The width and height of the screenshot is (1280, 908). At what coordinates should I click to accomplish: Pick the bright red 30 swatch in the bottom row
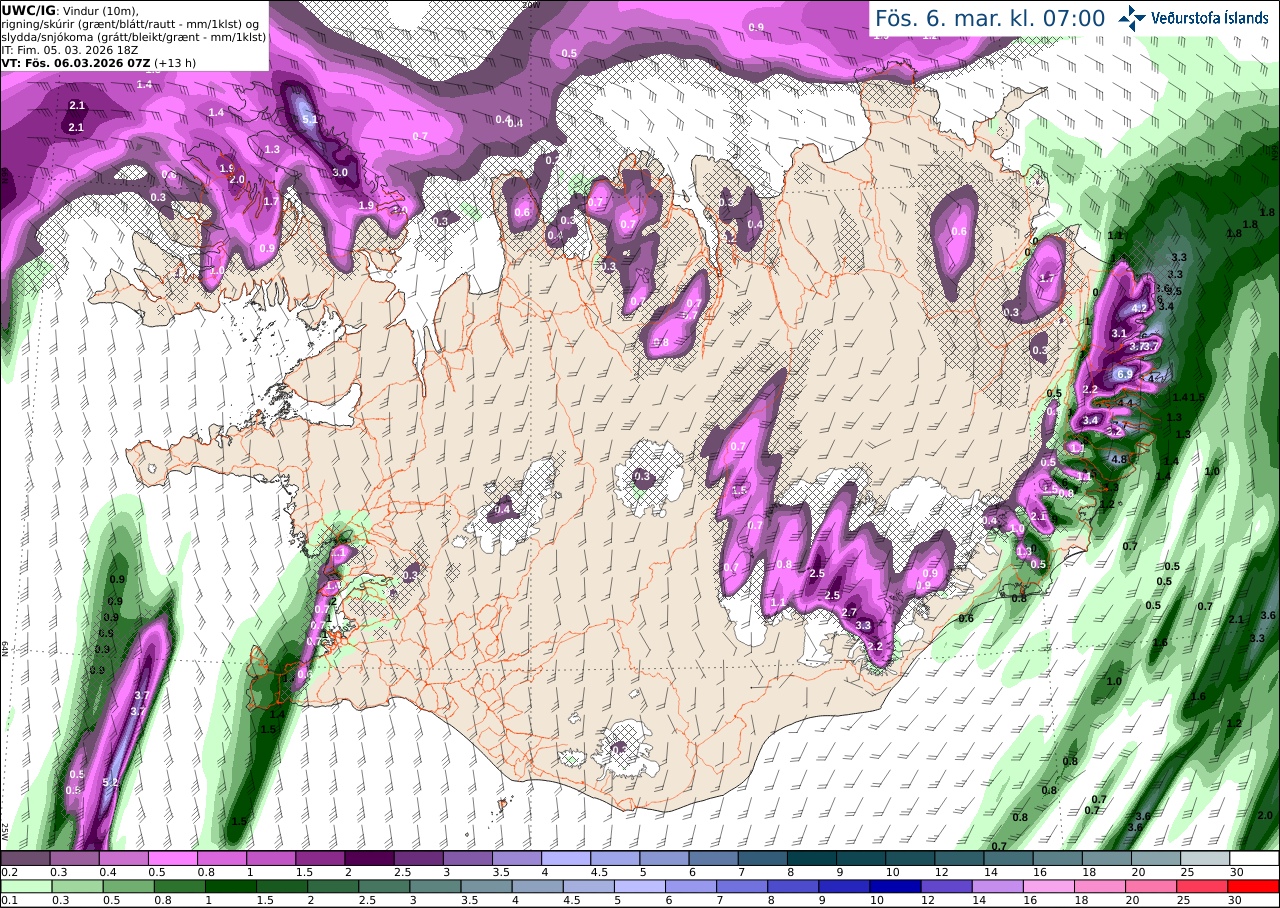[1254, 886]
